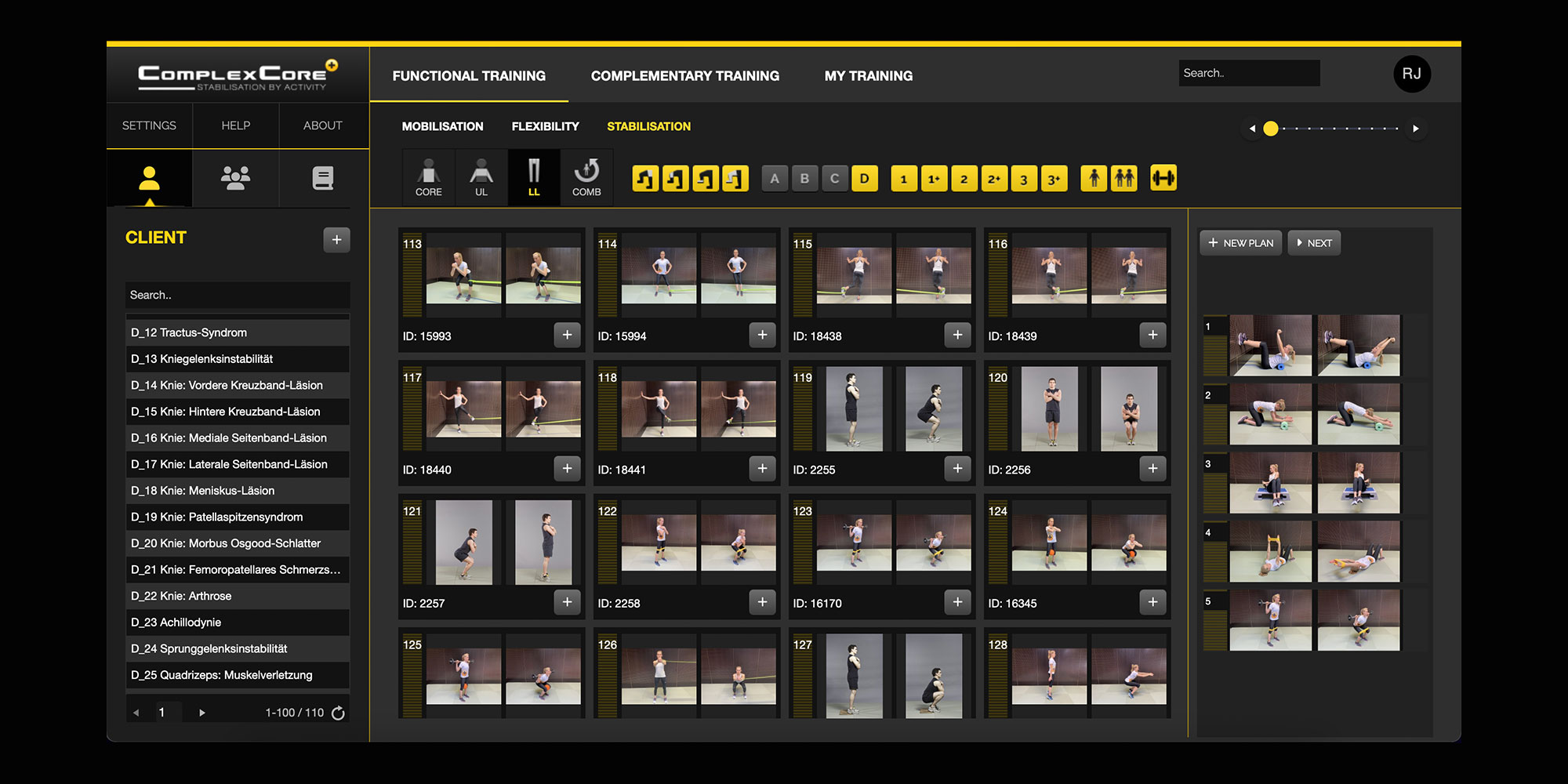Select the UL upper limb icon
The height and width of the screenshot is (784, 1568).
pos(481,178)
